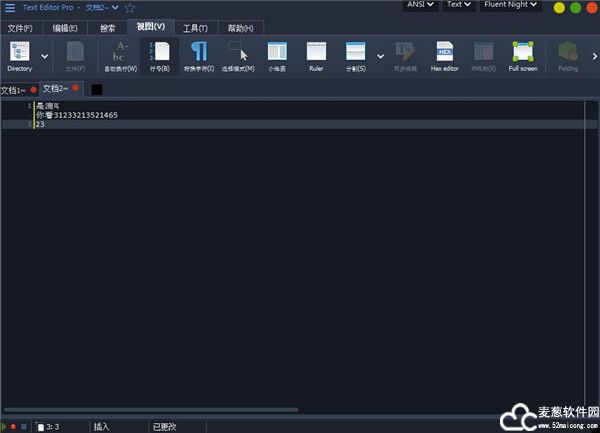Click the red record macro button

14,426
